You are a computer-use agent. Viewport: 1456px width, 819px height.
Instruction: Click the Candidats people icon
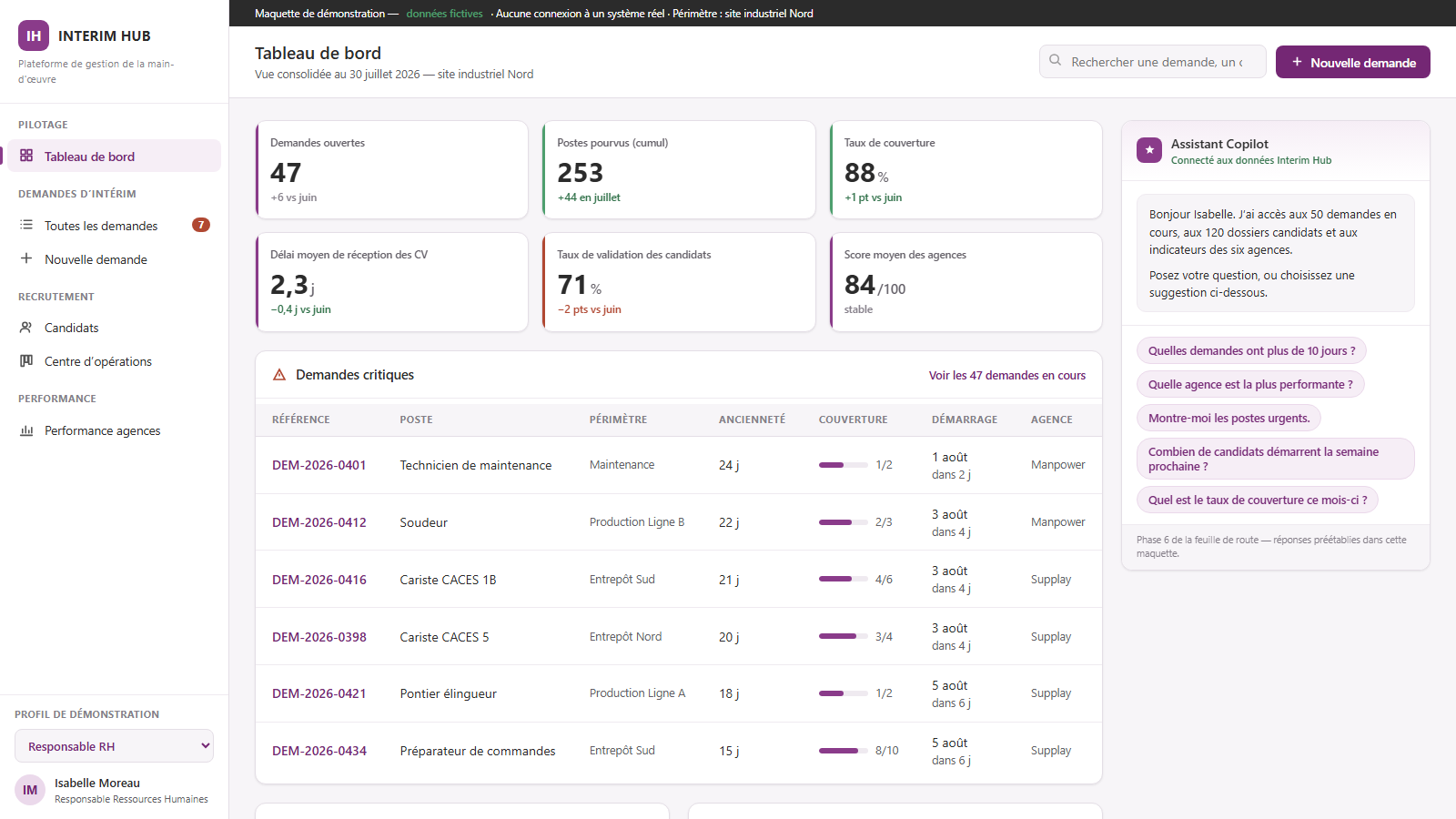pos(26,327)
